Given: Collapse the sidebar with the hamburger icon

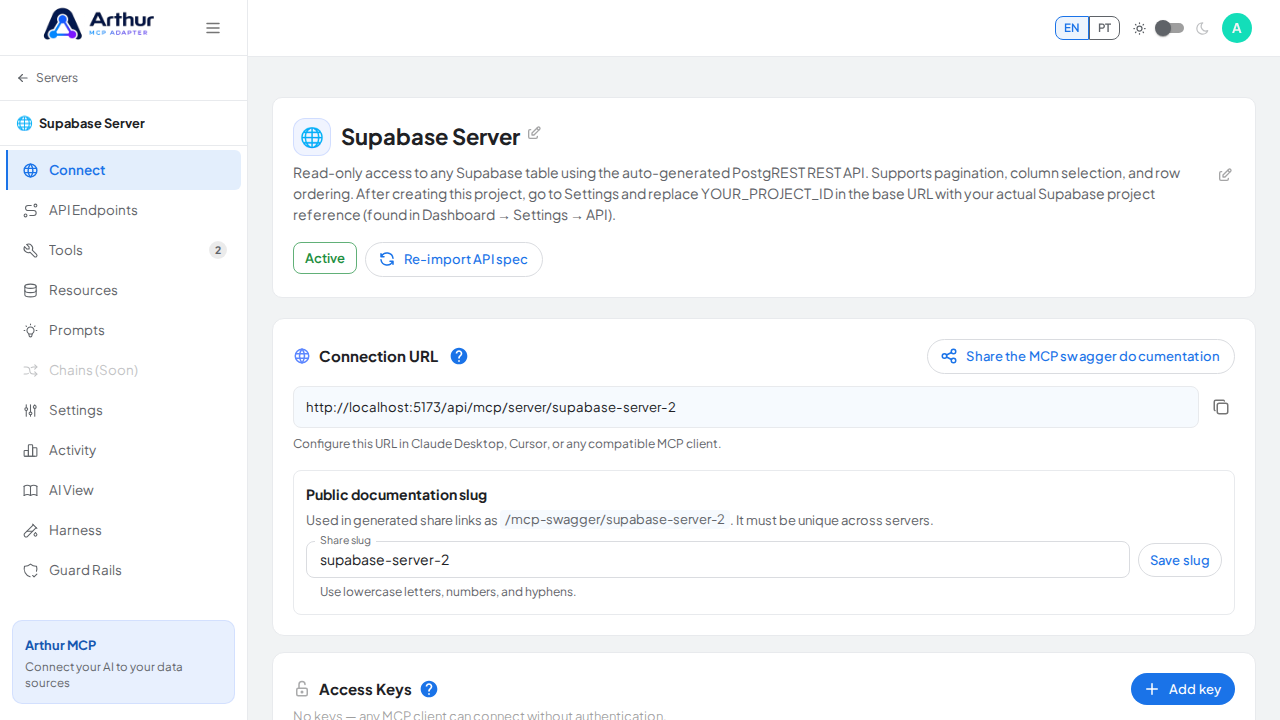Looking at the screenshot, I should pyautogui.click(x=213, y=28).
